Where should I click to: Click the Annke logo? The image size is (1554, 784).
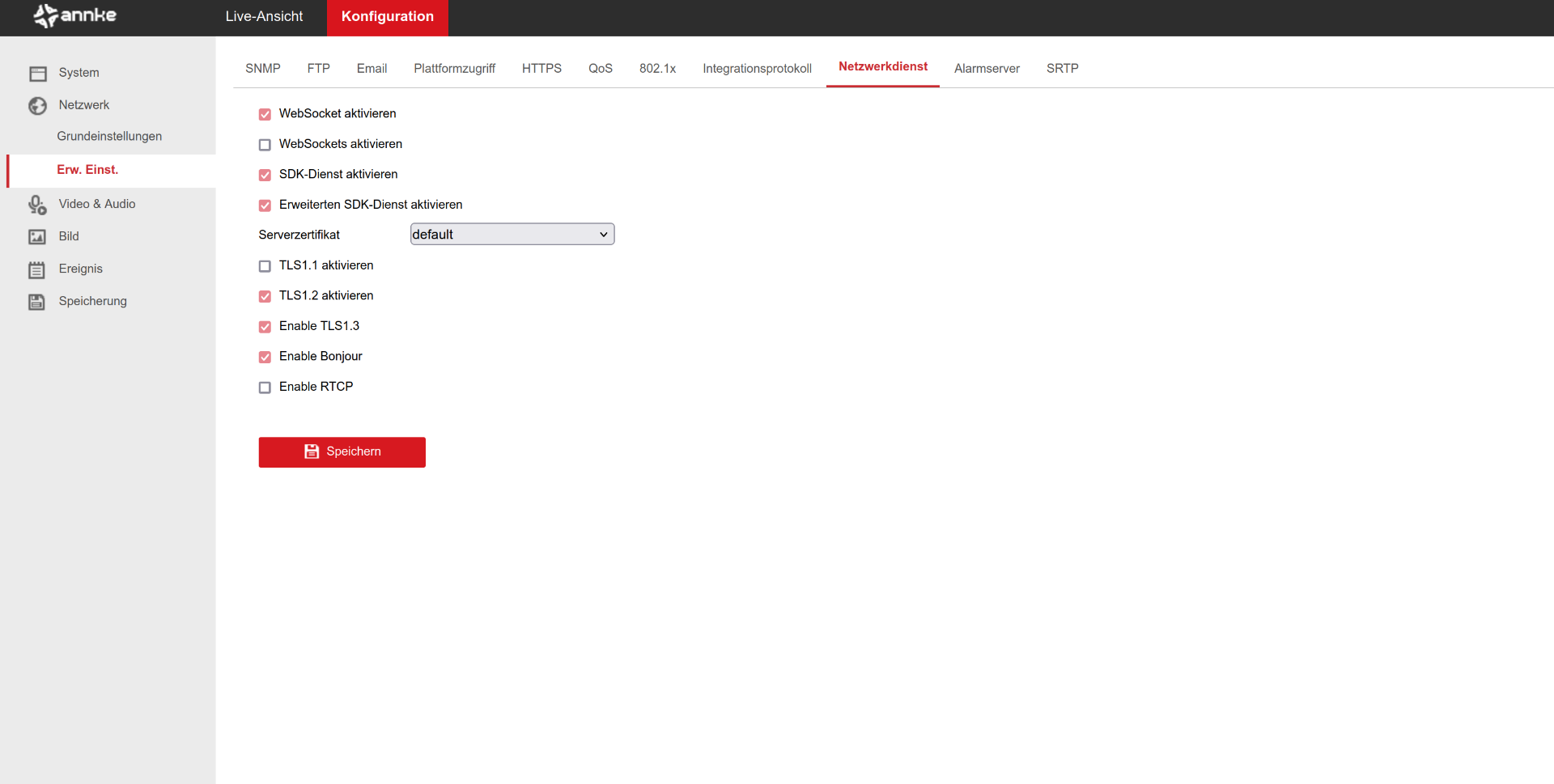(75, 15)
